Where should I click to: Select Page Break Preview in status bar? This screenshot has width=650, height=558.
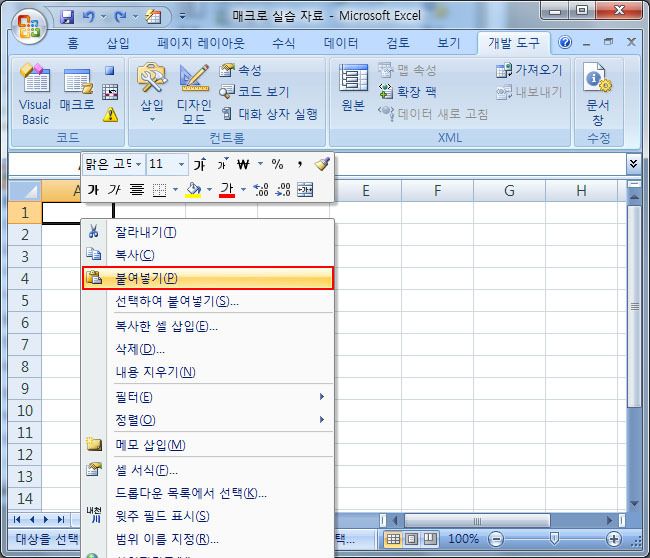(429, 539)
